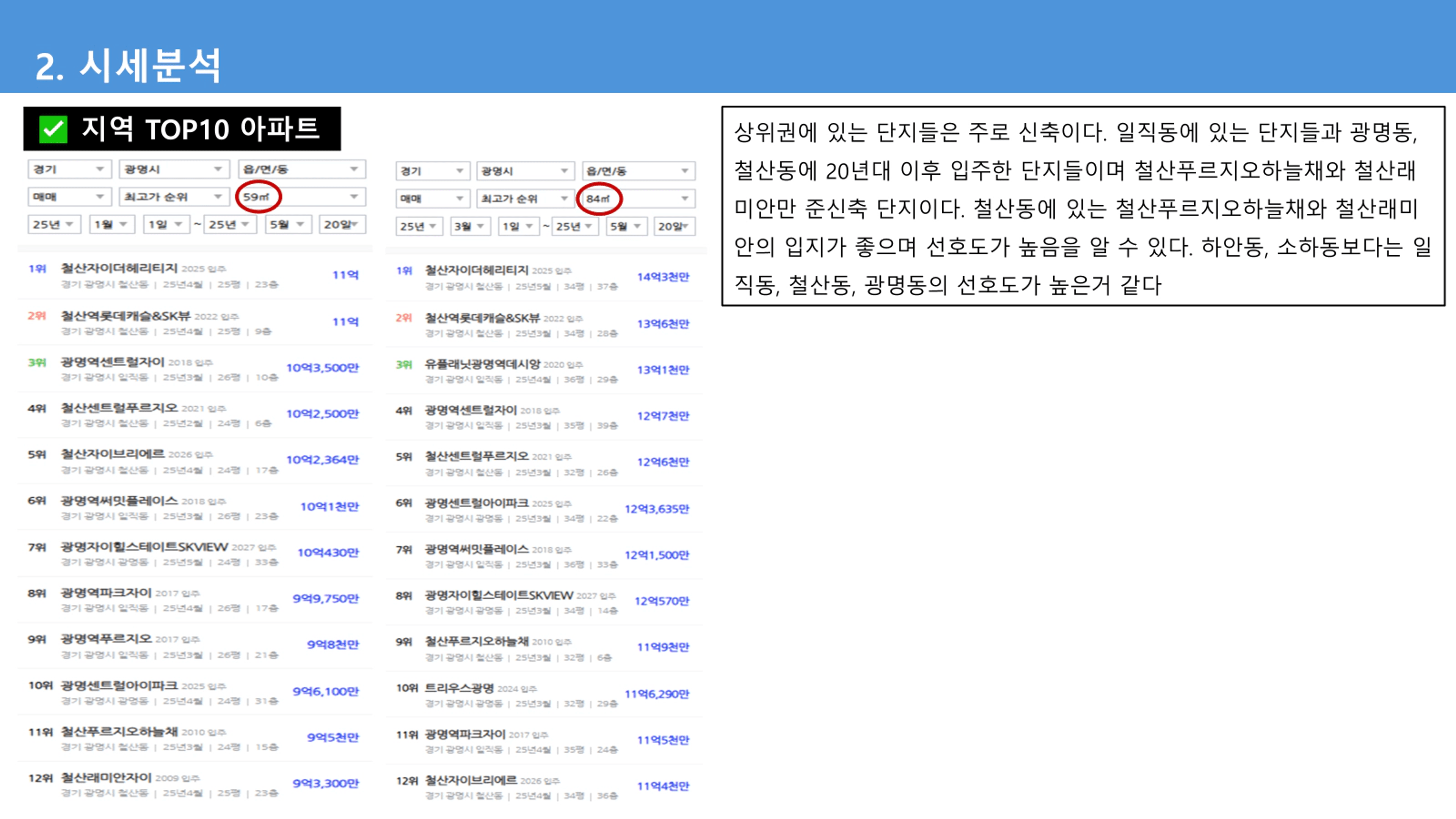Open the 광명역푸르지오 2017 입주 listing

tap(106, 639)
